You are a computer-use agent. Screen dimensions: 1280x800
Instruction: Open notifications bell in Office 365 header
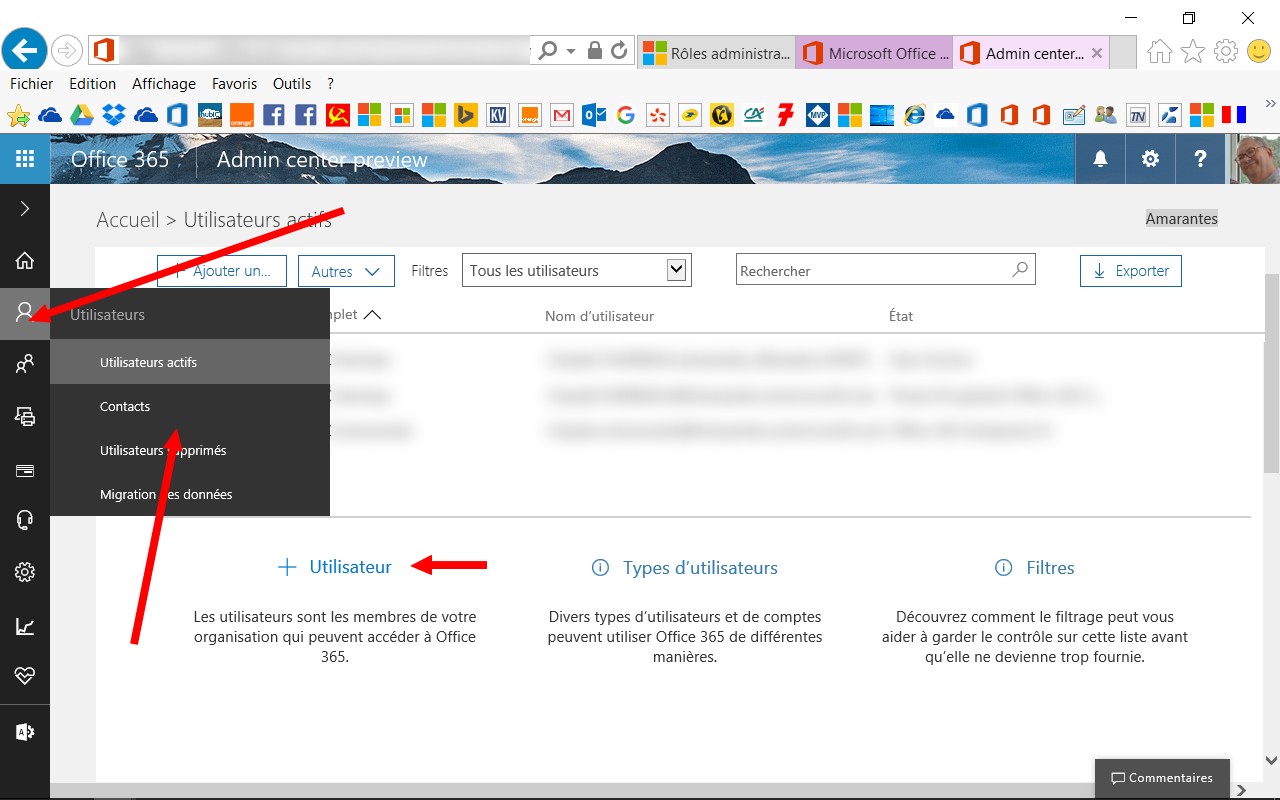coord(1100,159)
